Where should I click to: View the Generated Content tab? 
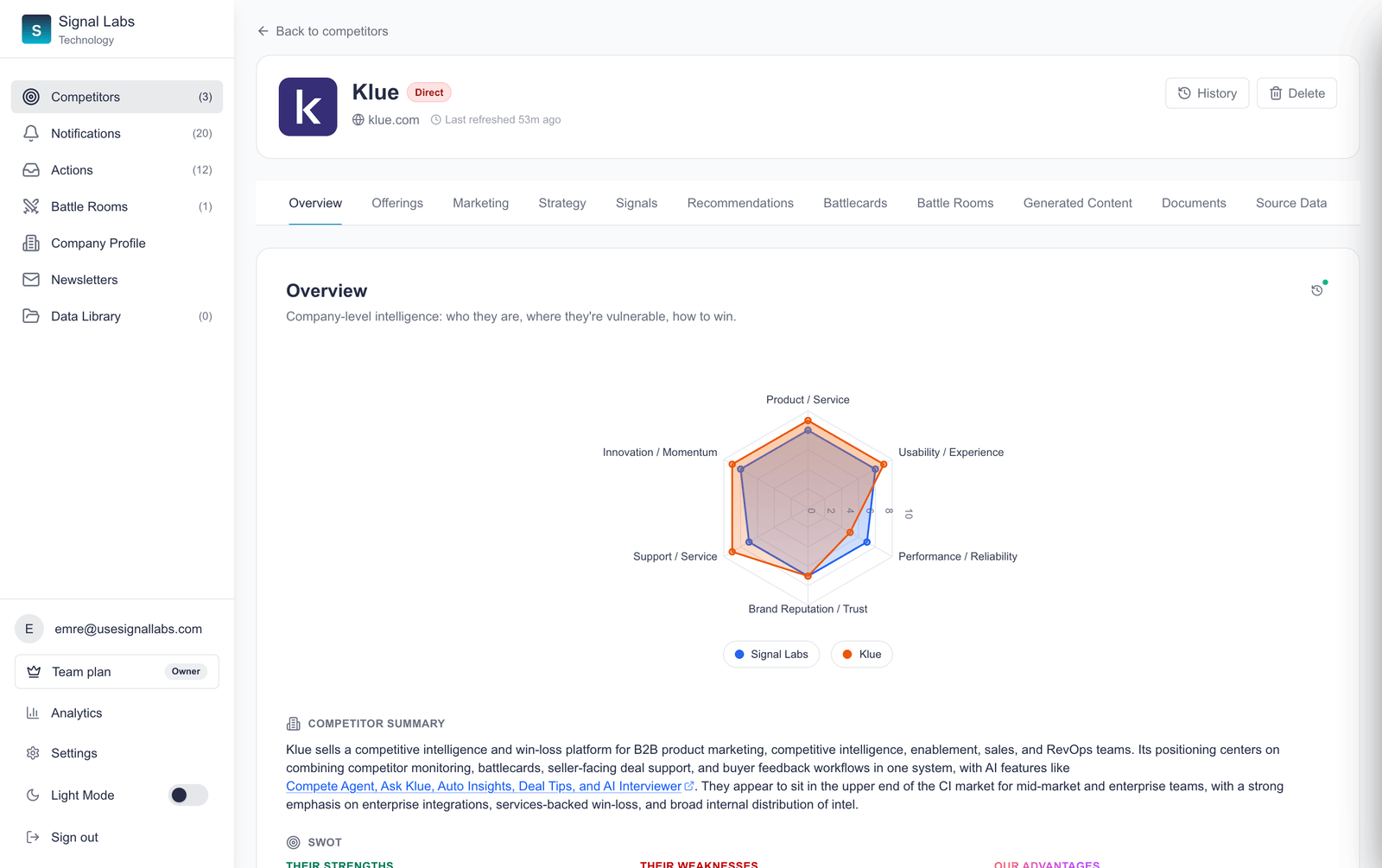point(1078,203)
